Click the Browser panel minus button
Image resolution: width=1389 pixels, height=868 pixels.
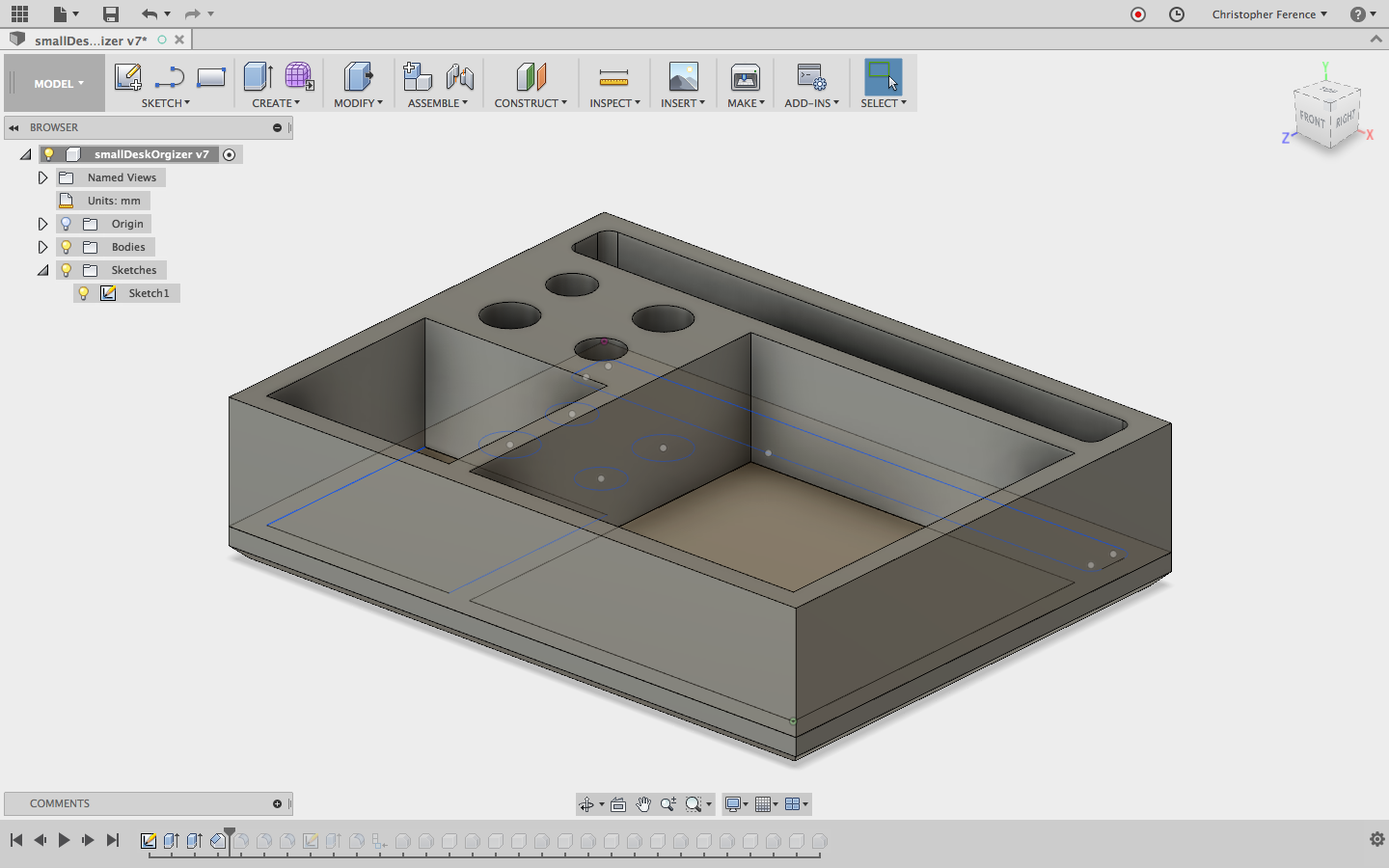point(278,127)
